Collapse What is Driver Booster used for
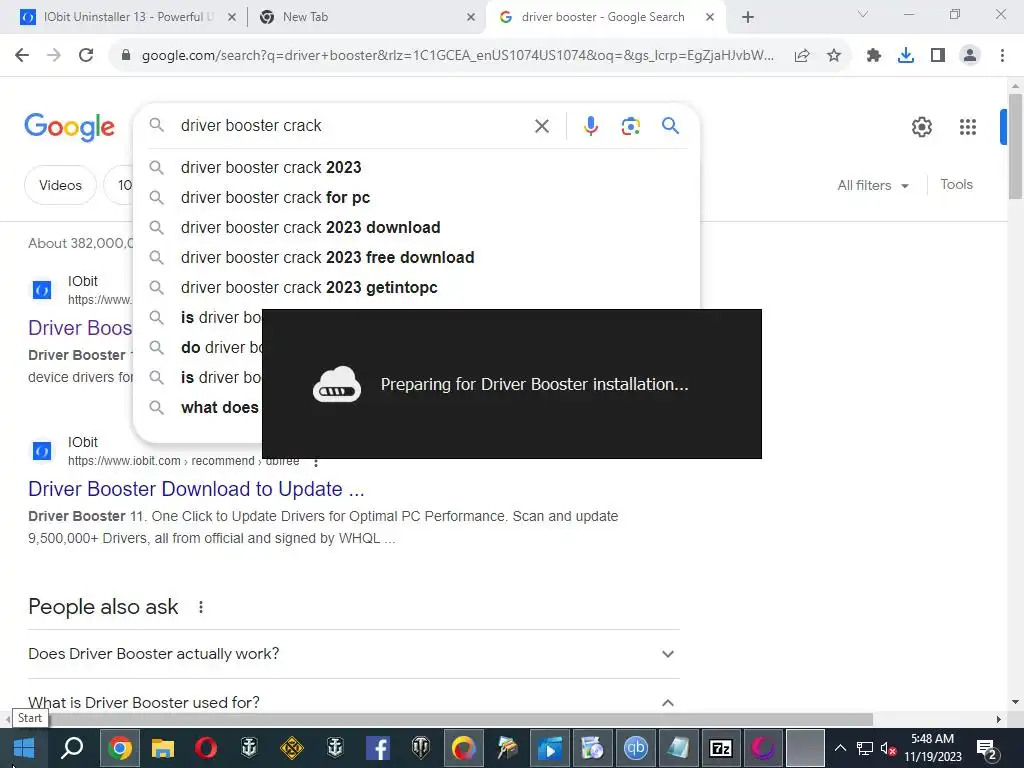This screenshot has height=768, width=1024. [353, 703]
